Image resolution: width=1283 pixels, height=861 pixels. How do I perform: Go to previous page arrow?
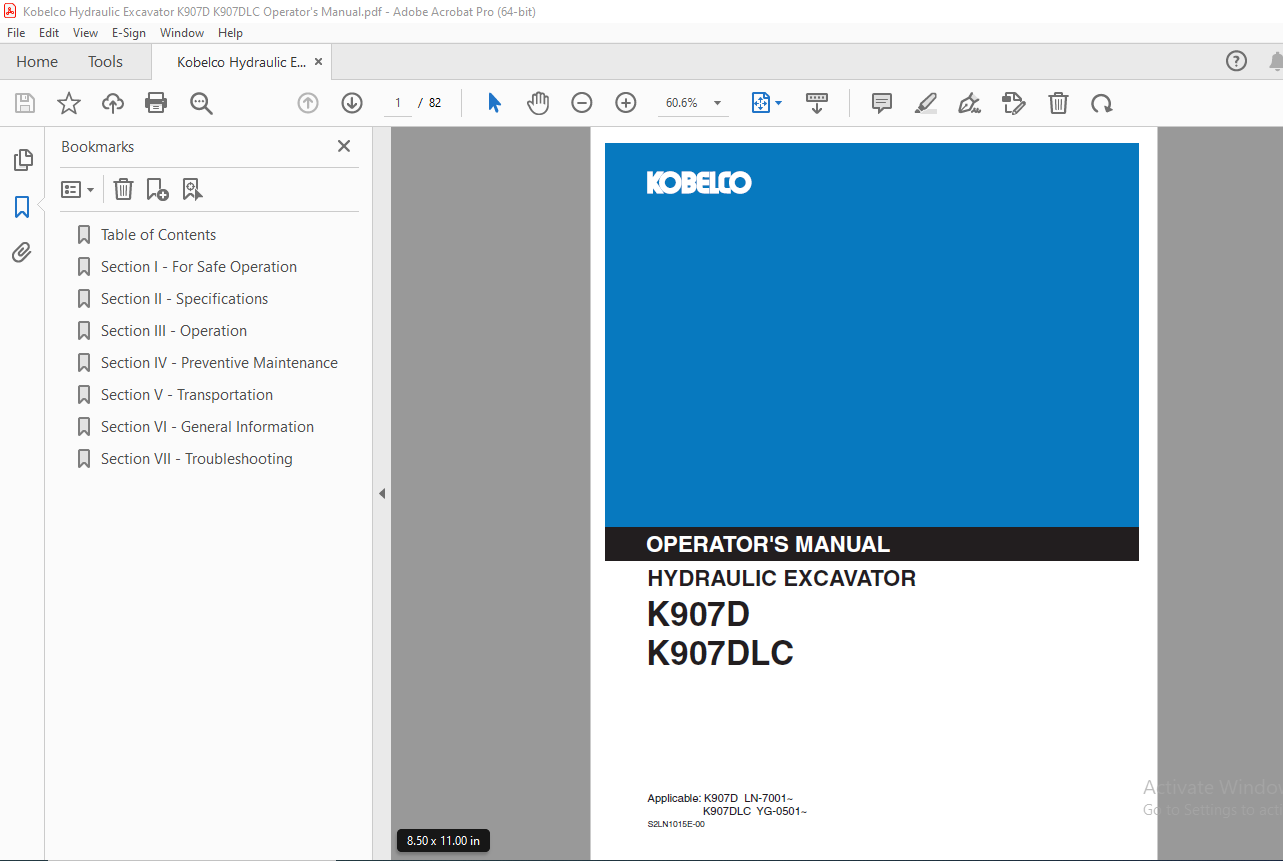(308, 103)
